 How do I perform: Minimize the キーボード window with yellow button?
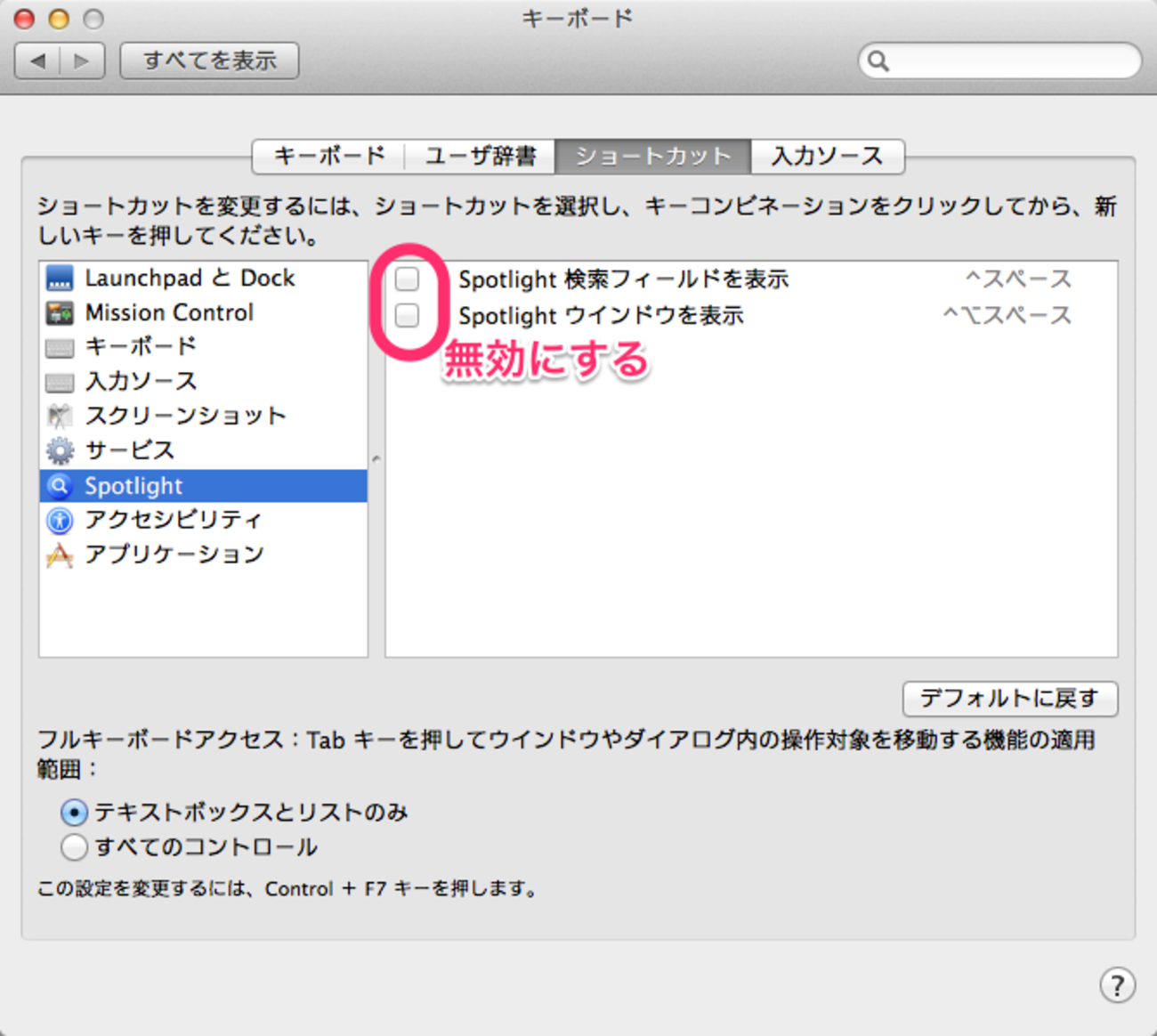[x=59, y=19]
